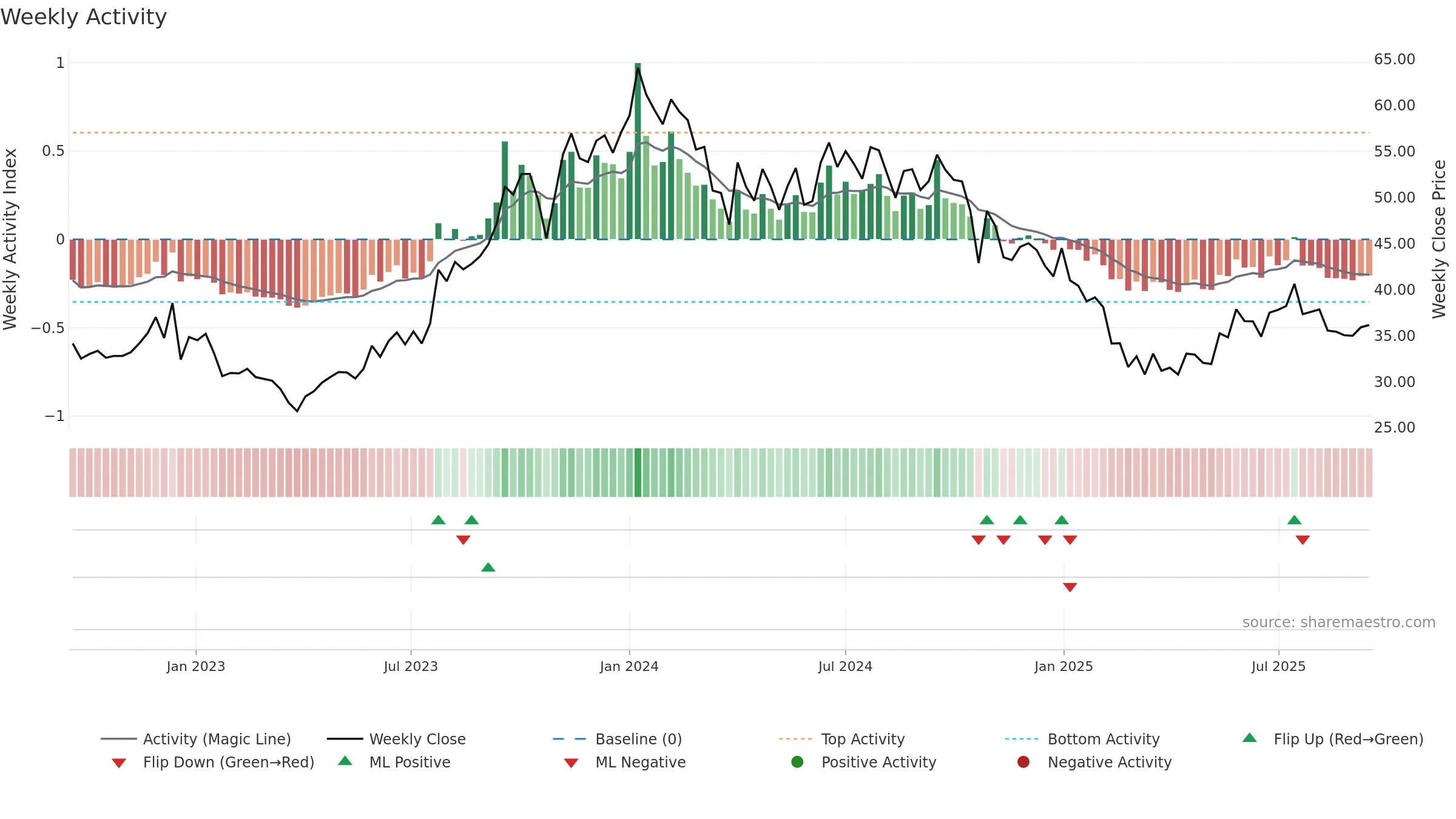
Task: Click the Jan 2023 x-axis label
Action: click(x=196, y=666)
